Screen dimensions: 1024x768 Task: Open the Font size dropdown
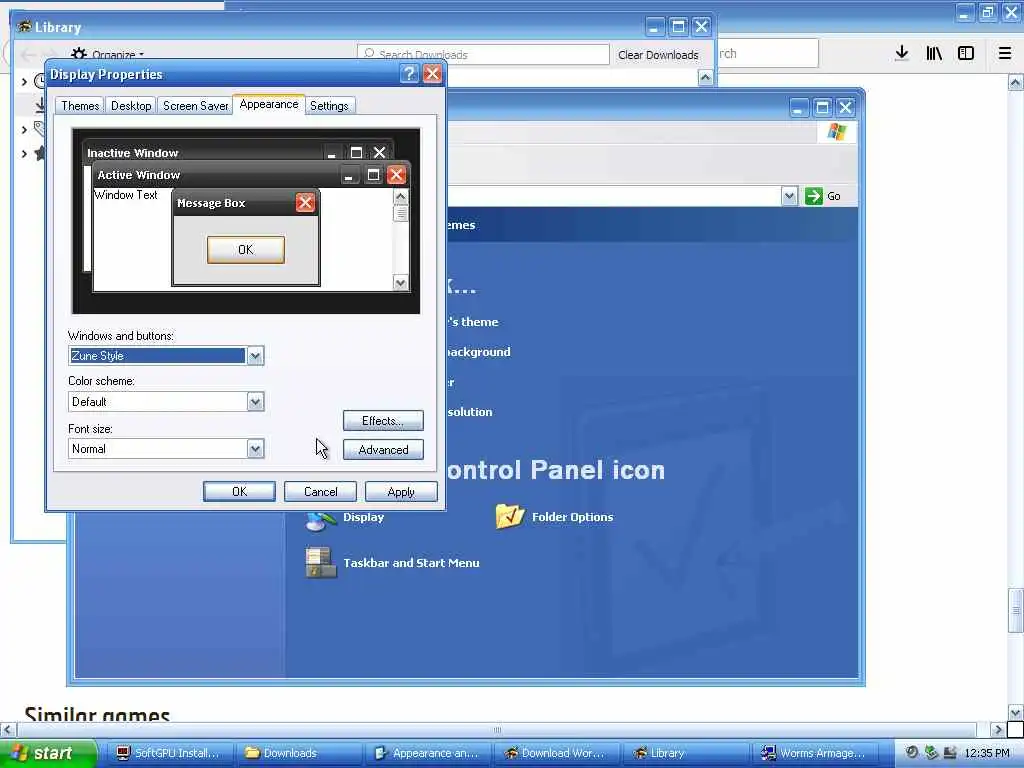click(x=255, y=449)
